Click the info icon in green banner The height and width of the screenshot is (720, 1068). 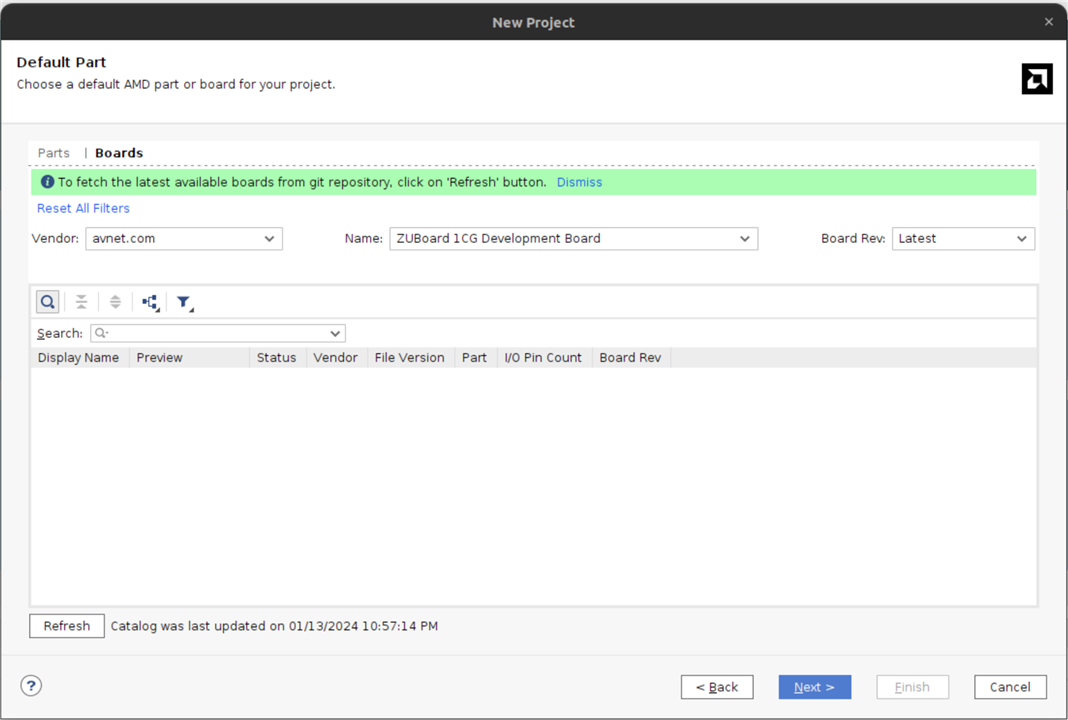coord(47,182)
